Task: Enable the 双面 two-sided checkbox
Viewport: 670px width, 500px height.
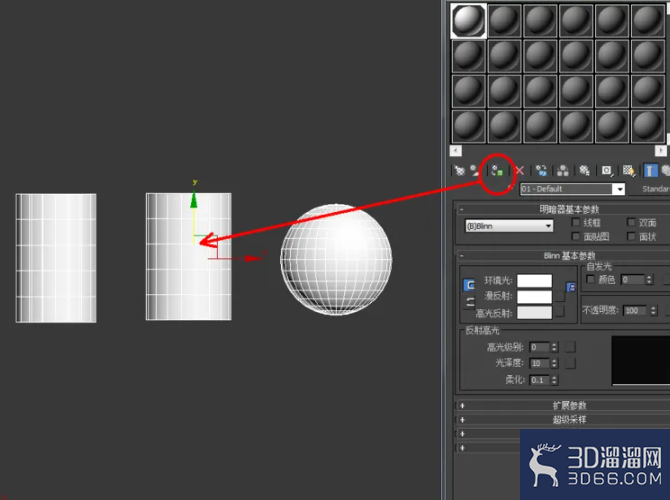Action: pos(631,222)
